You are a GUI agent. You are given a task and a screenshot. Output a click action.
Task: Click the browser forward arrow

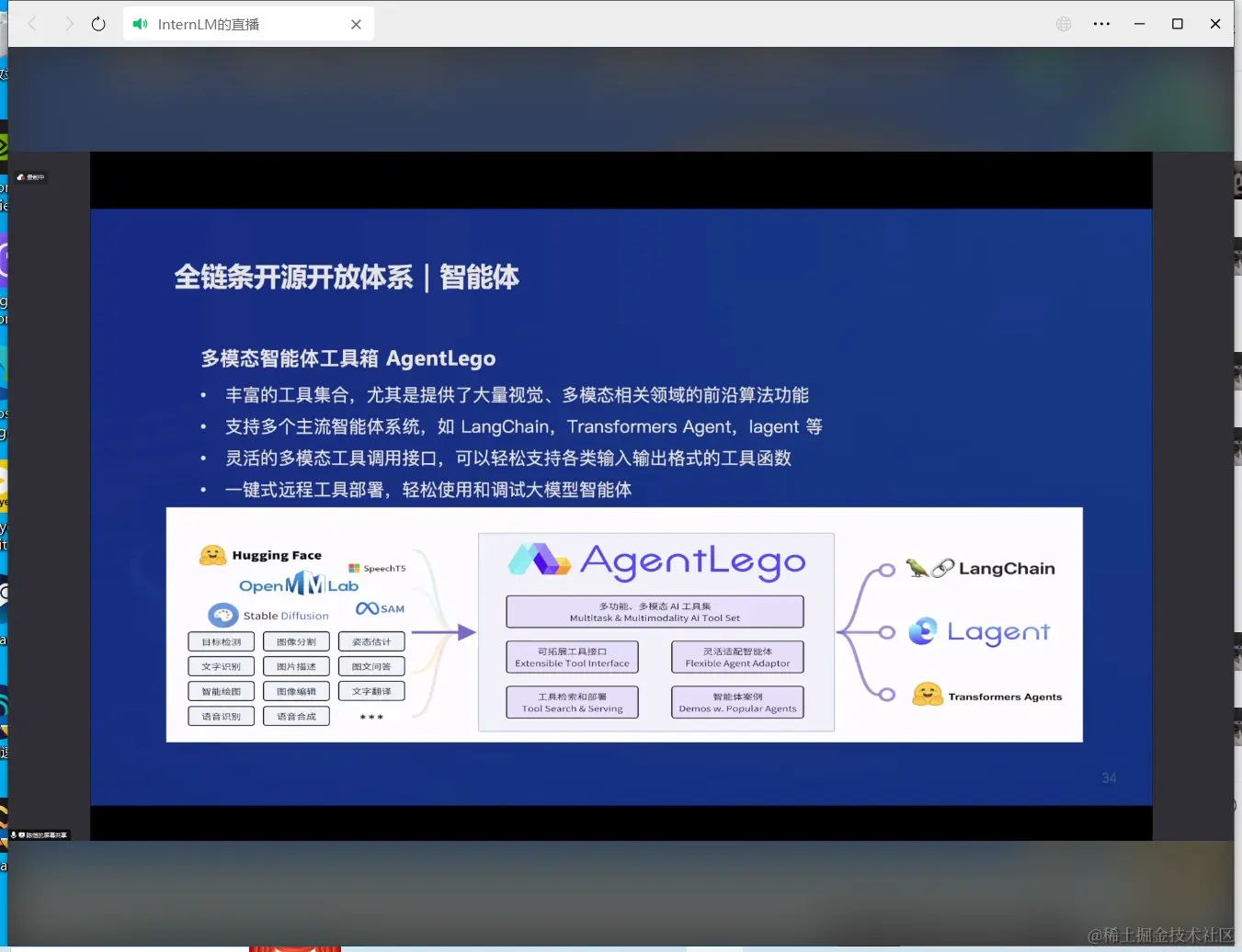69,24
